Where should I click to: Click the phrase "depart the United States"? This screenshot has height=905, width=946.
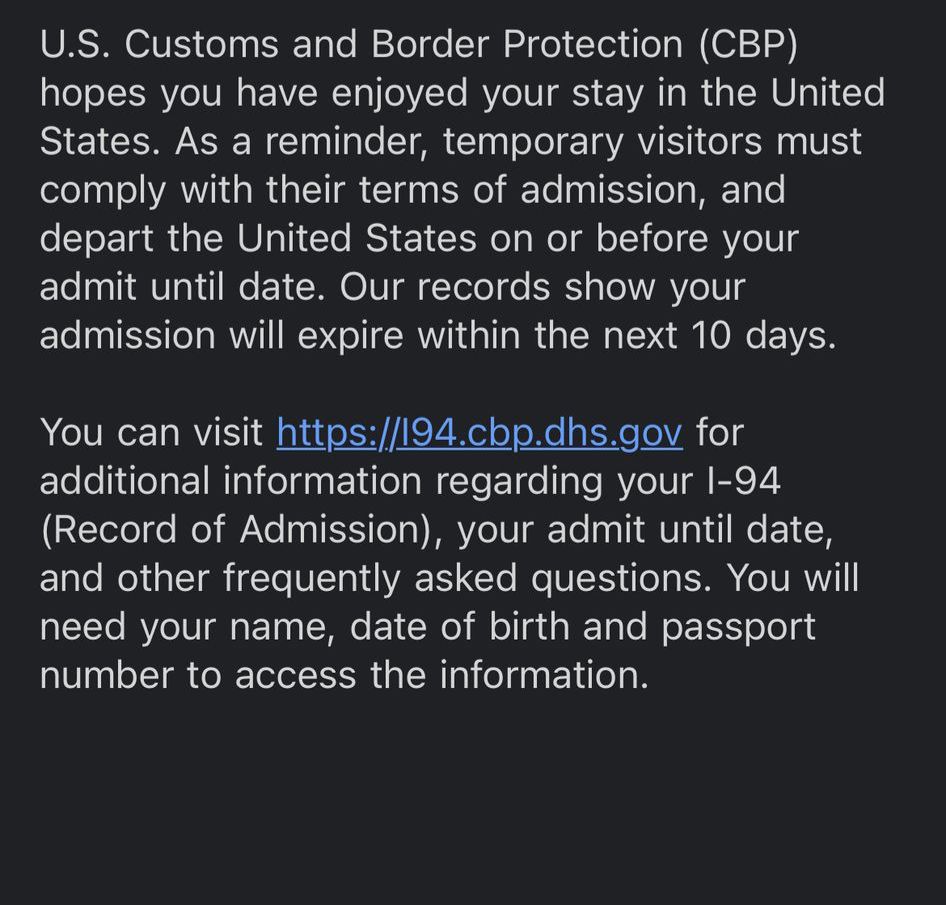[x=258, y=239]
